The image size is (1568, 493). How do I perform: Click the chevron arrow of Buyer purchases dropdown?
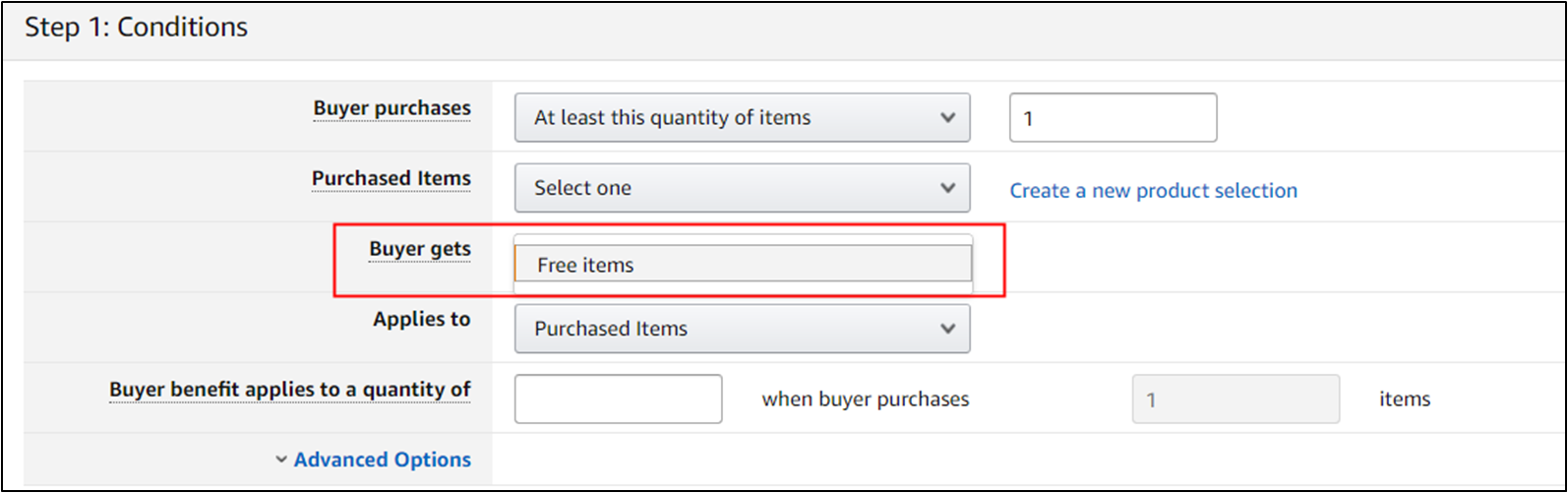(x=947, y=118)
